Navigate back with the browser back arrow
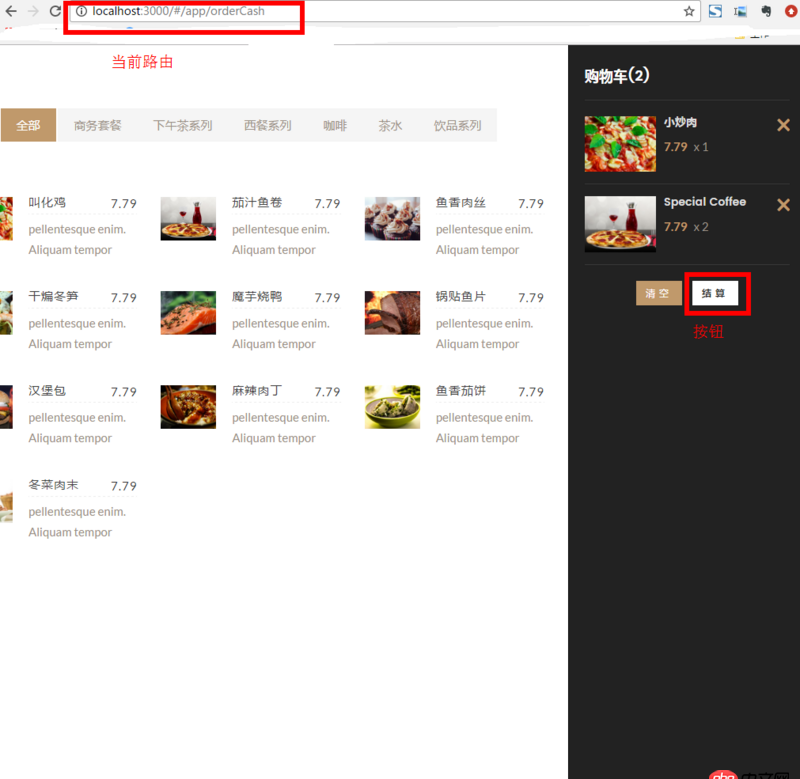 (10, 11)
